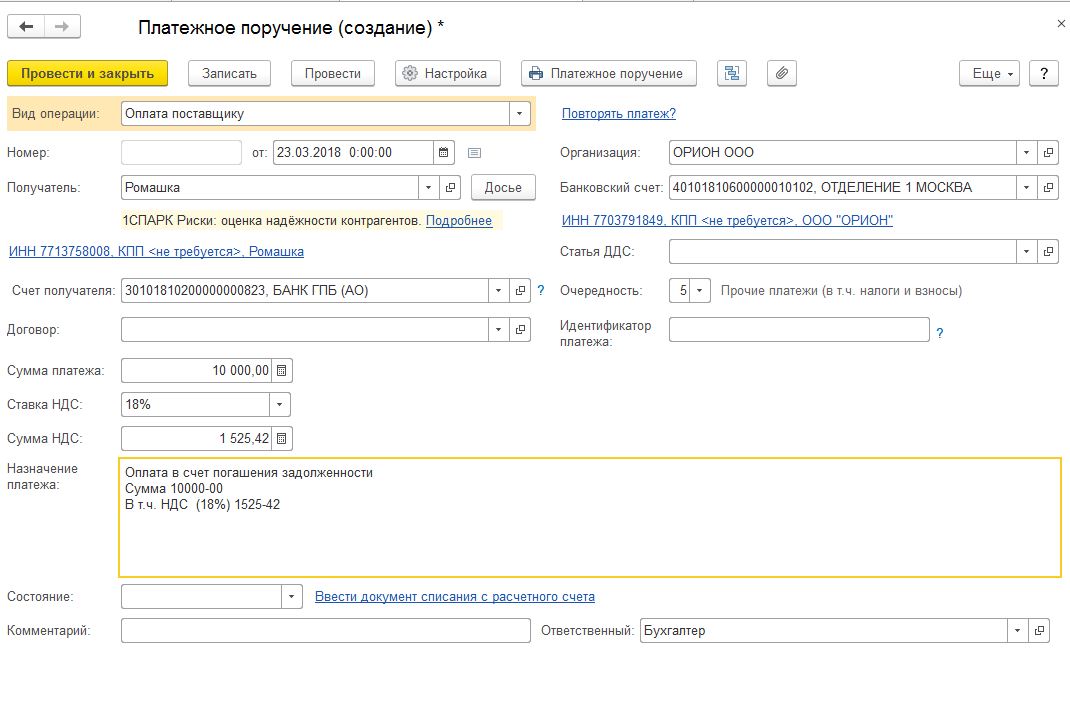Click help question mark button in toolbar
The image size is (1070, 704).
1044,73
